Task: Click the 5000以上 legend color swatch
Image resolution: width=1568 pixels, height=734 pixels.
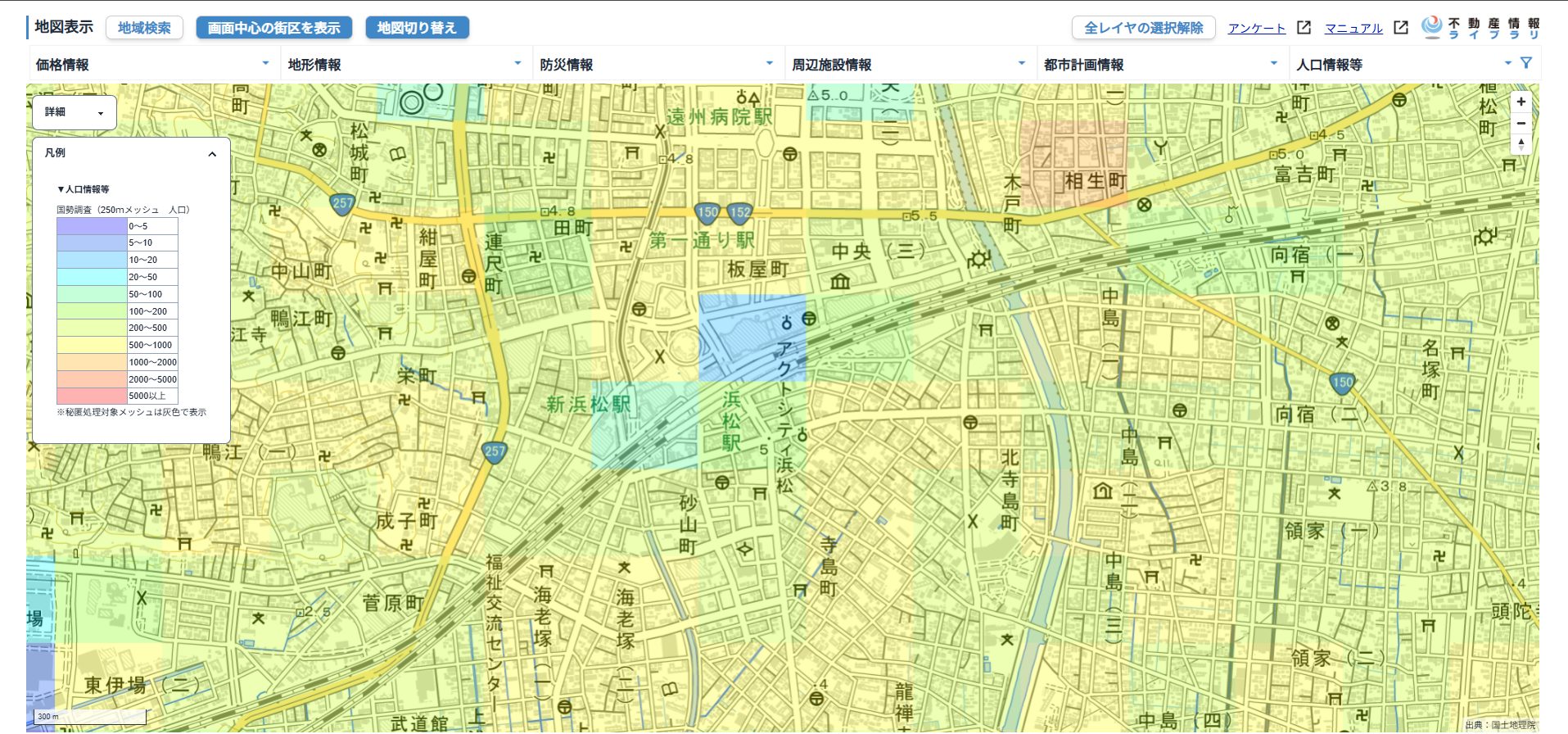Action: (x=92, y=396)
